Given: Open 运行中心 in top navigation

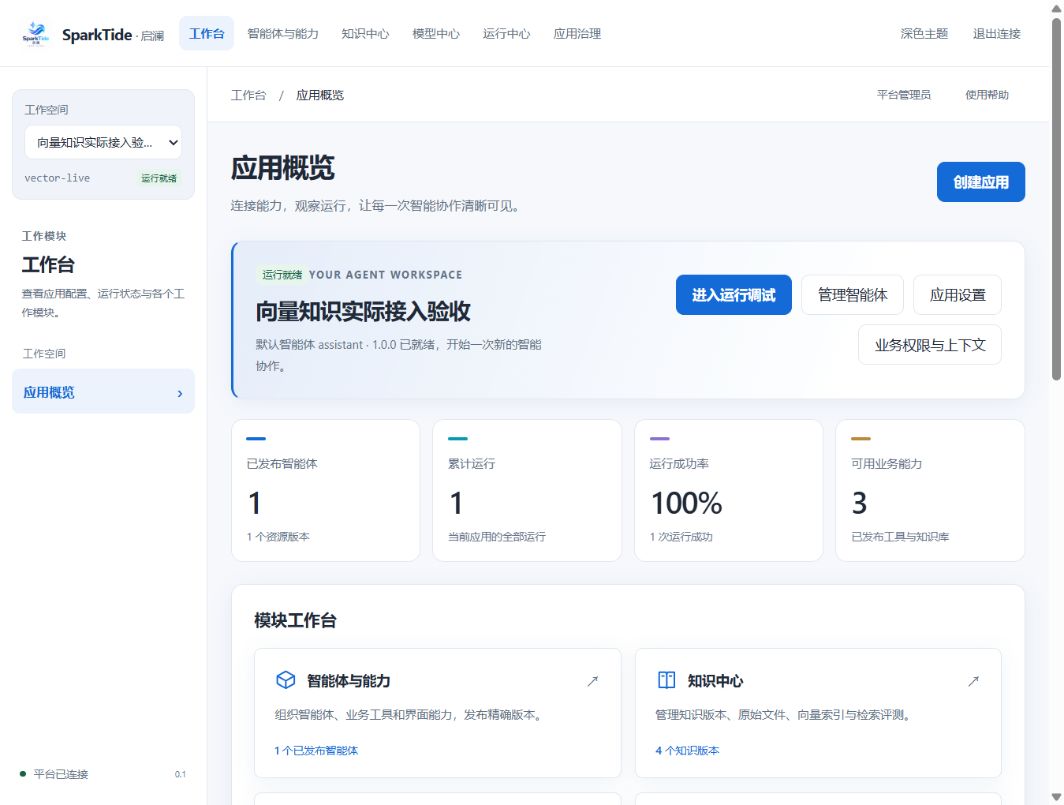Looking at the screenshot, I should pos(506,33).
